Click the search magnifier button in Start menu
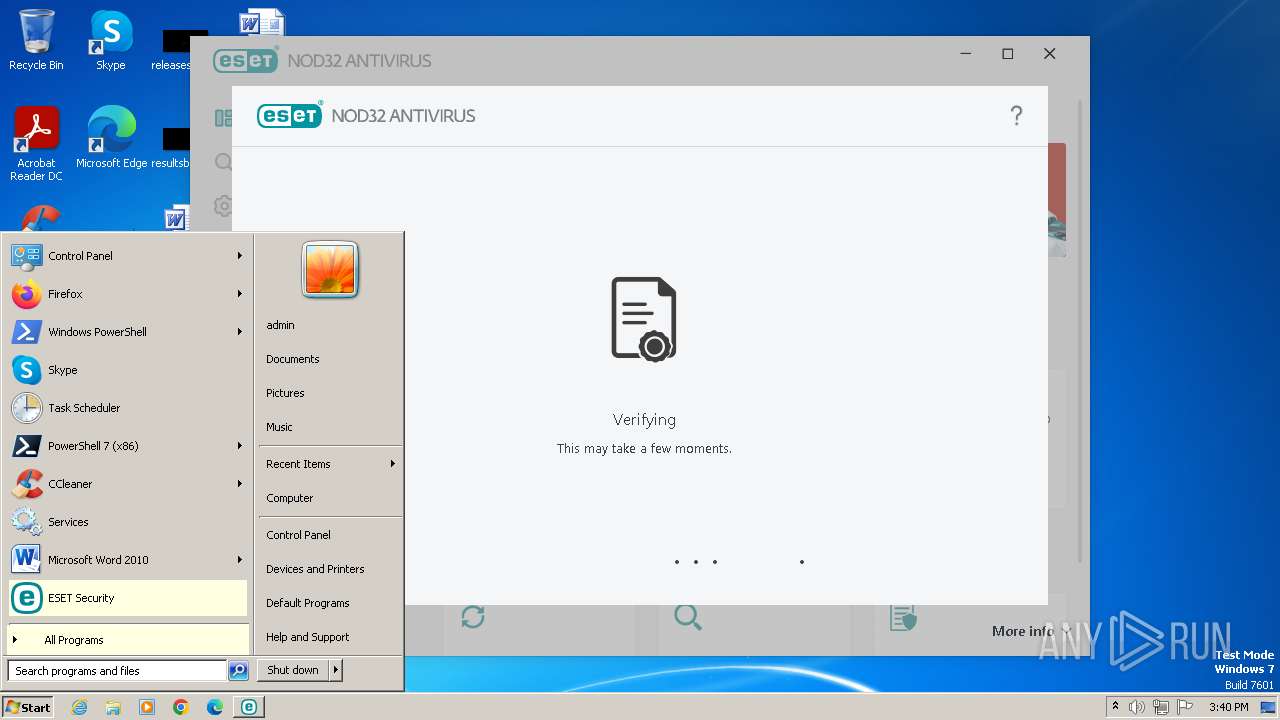Image resolution: width=1280 pixels, height=720 pixels. [x=238, y=671]
